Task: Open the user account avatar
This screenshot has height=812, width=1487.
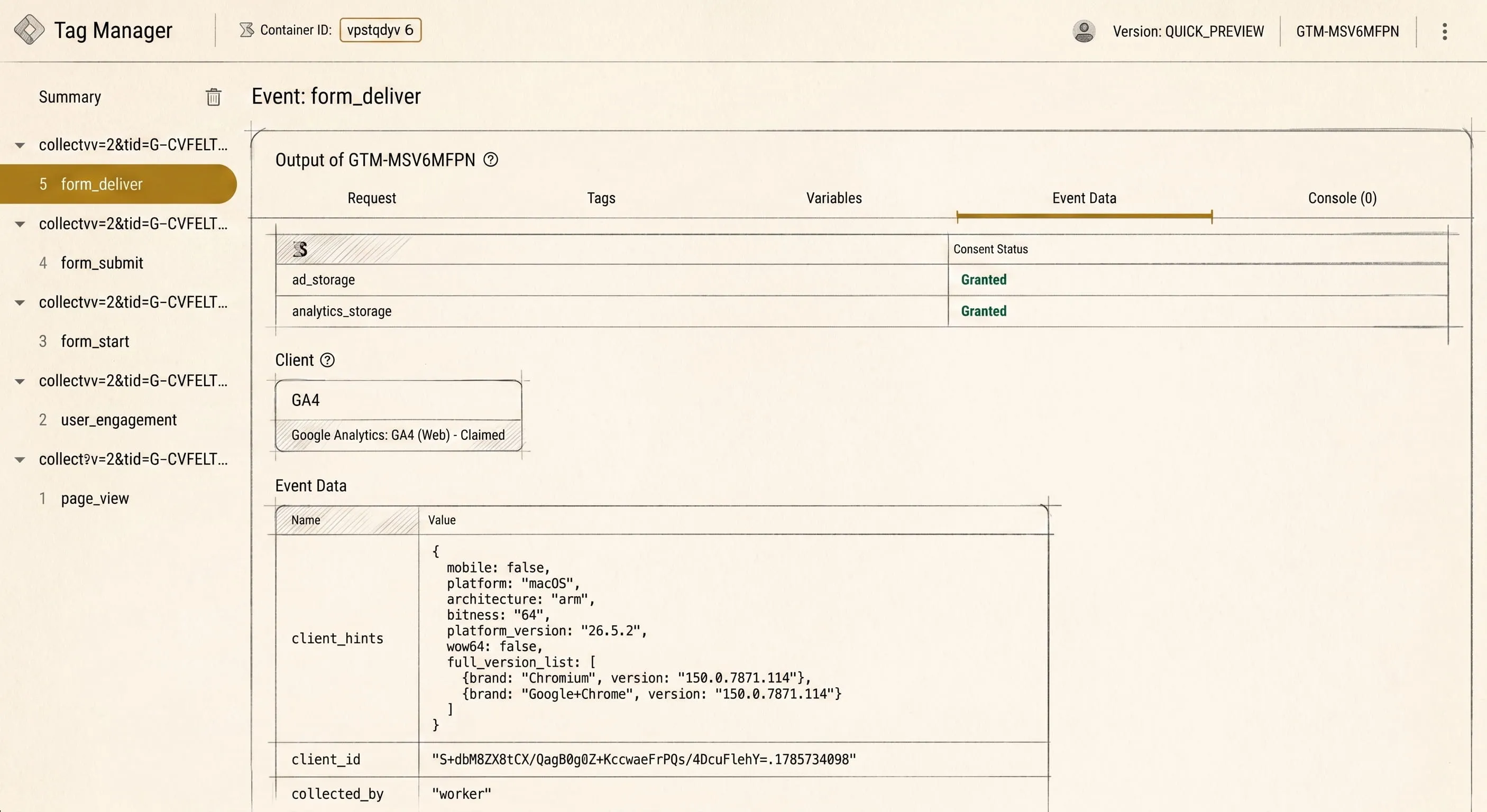Action: [1084, 31]
